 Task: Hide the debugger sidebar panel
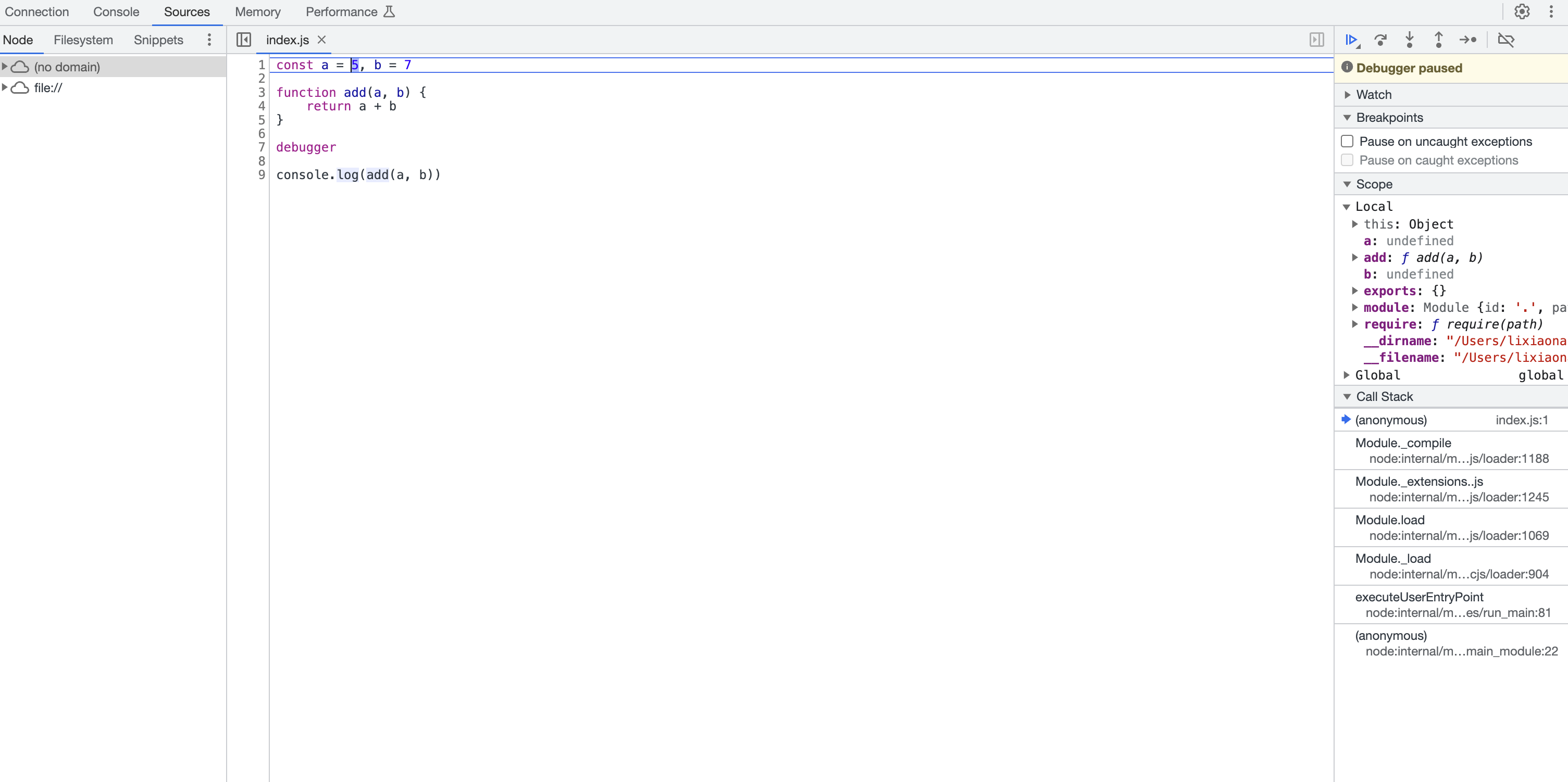pos(1316,40)
